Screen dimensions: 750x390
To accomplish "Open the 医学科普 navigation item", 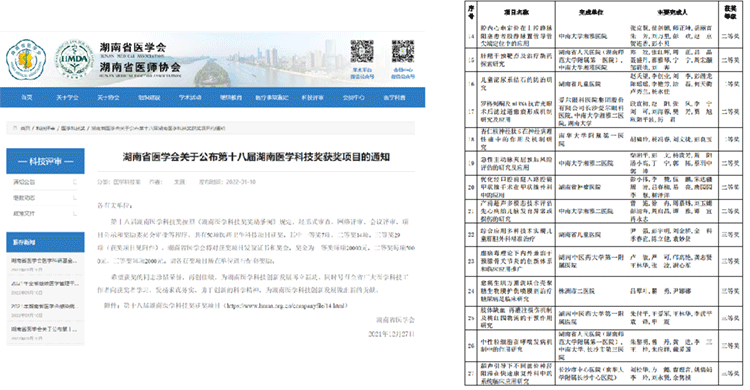I will click(x=395, y=98).
